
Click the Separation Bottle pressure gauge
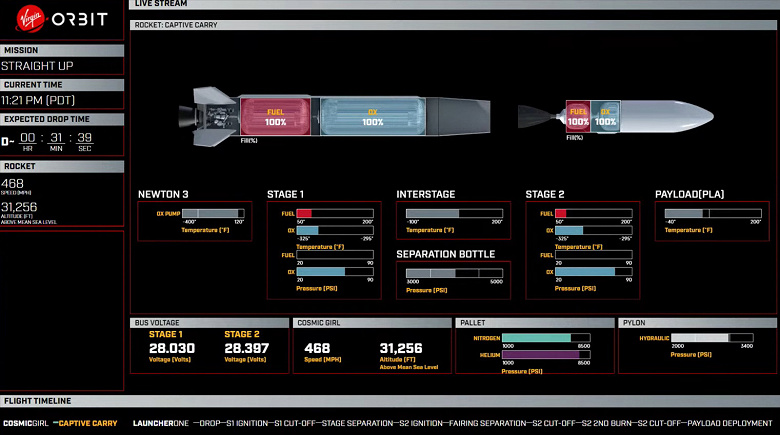pos(454,273)
